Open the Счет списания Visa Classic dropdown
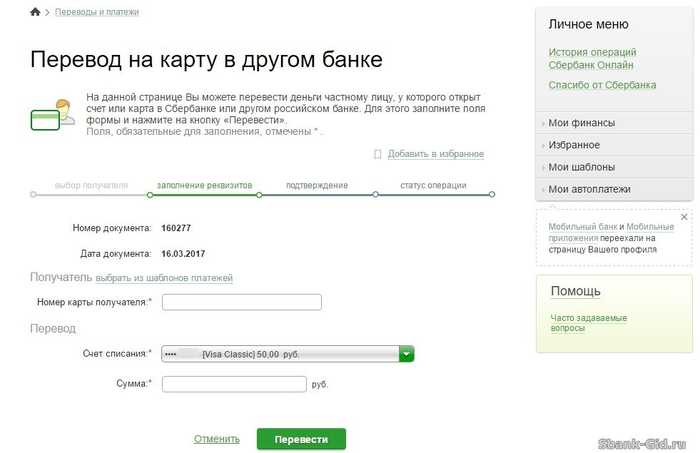This screenshot has height=453, width=700. point(288,354)
